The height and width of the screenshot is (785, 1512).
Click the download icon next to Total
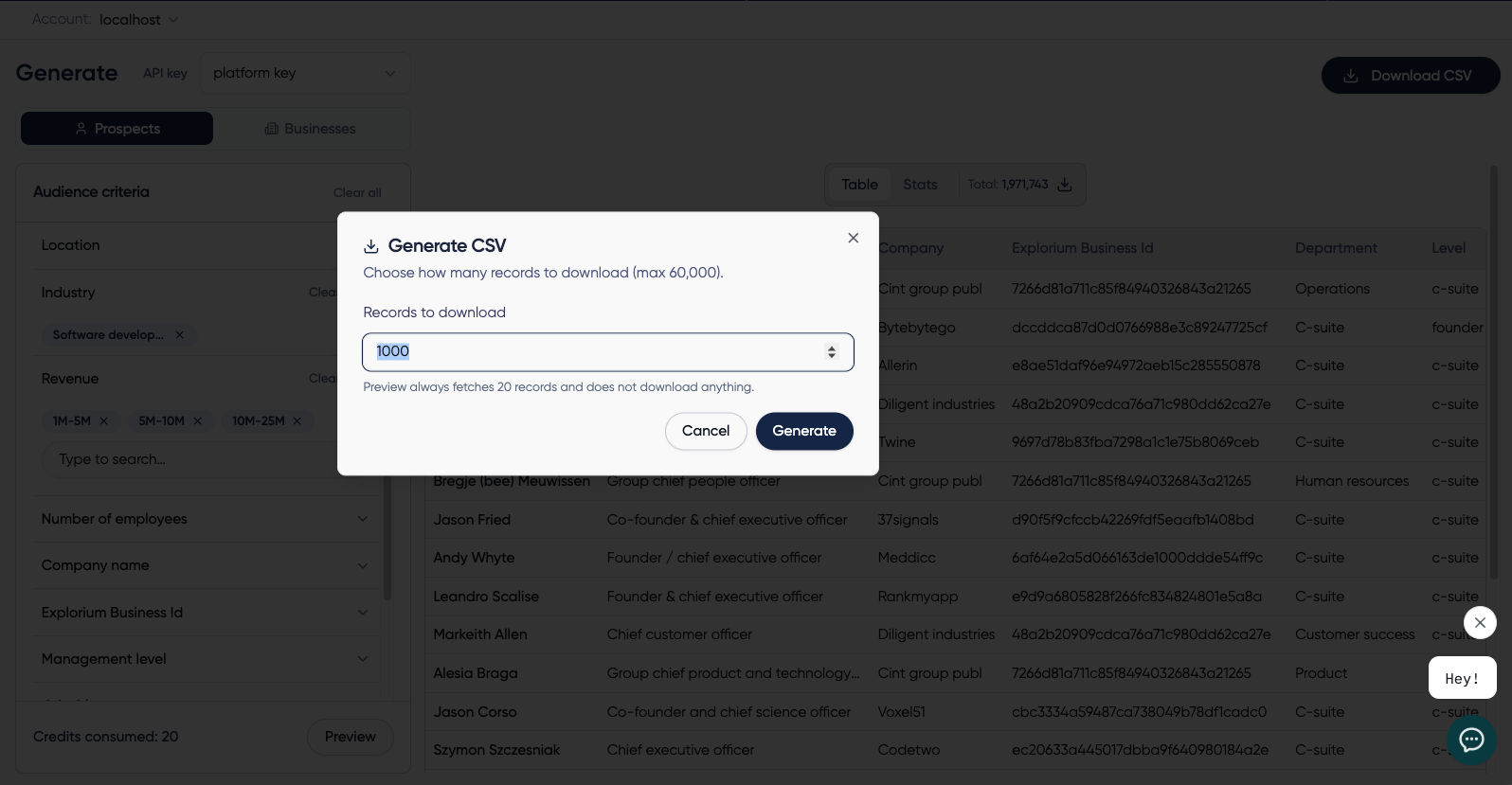point(1065,185)
